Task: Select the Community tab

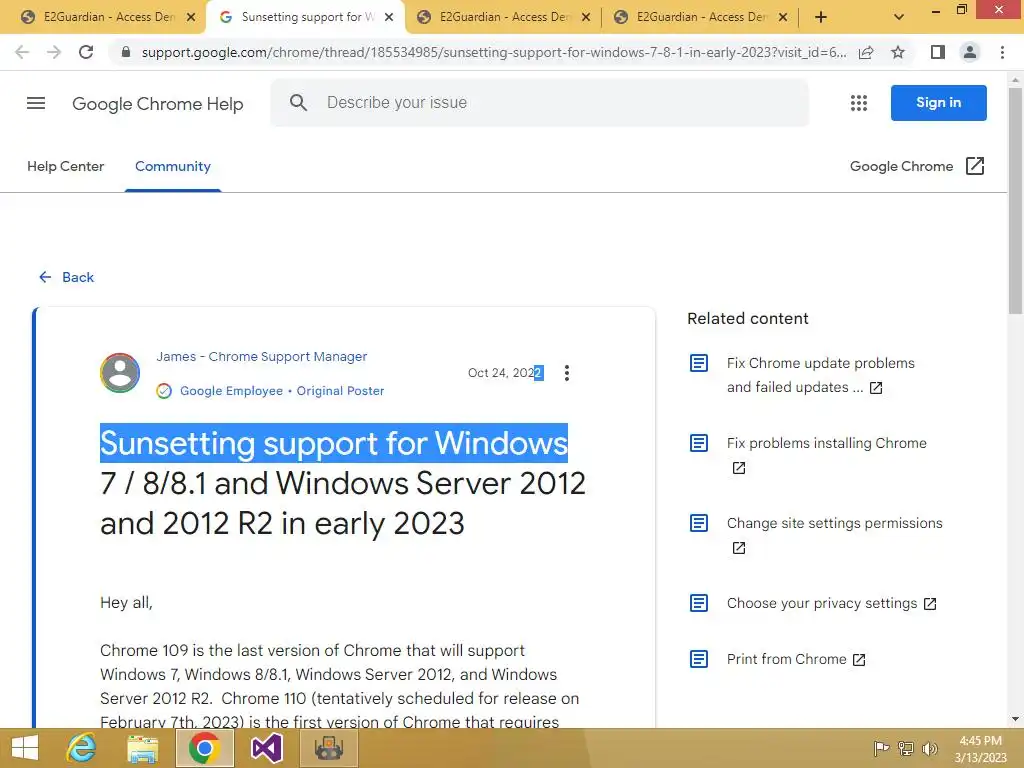Action: [x=173, y=167]
